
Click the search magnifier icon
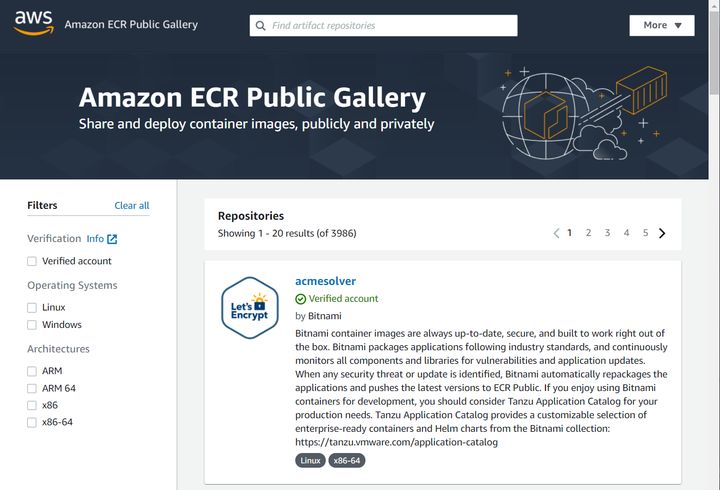click(260, 26)
